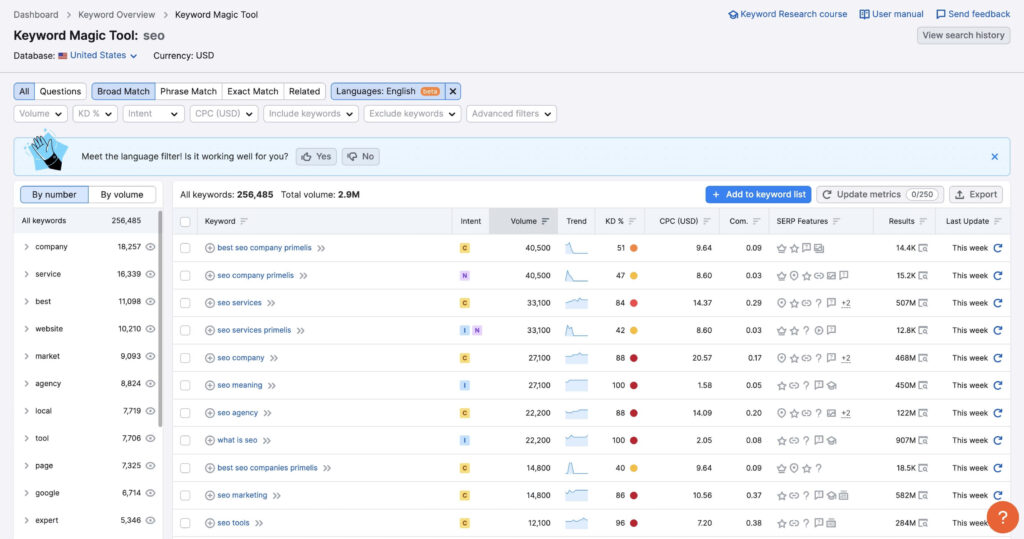
Task: Go to Keyword Overview breadcrumb
Action: tap(116, 14)
